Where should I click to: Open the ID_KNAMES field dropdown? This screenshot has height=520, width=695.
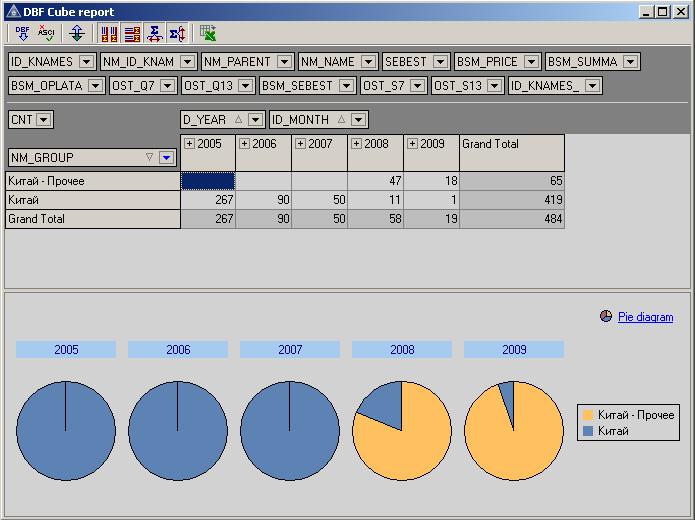pyautogui.click(x=86, y=62)
